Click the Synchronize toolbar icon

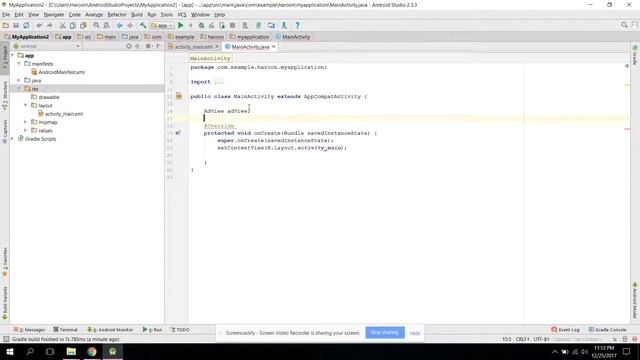pyautogui.click(x=26, y=25)
